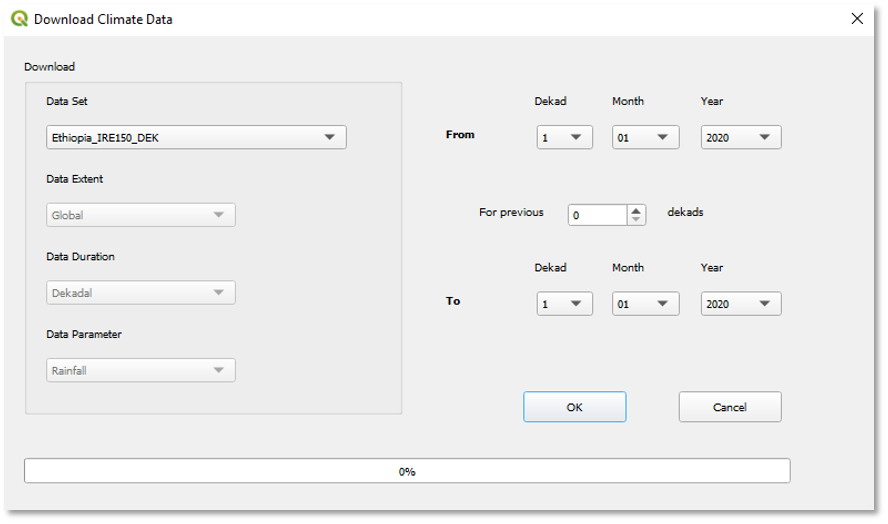The image size is (888, 524).
Task: Click the Download group box label
Action: pos(50,67)
